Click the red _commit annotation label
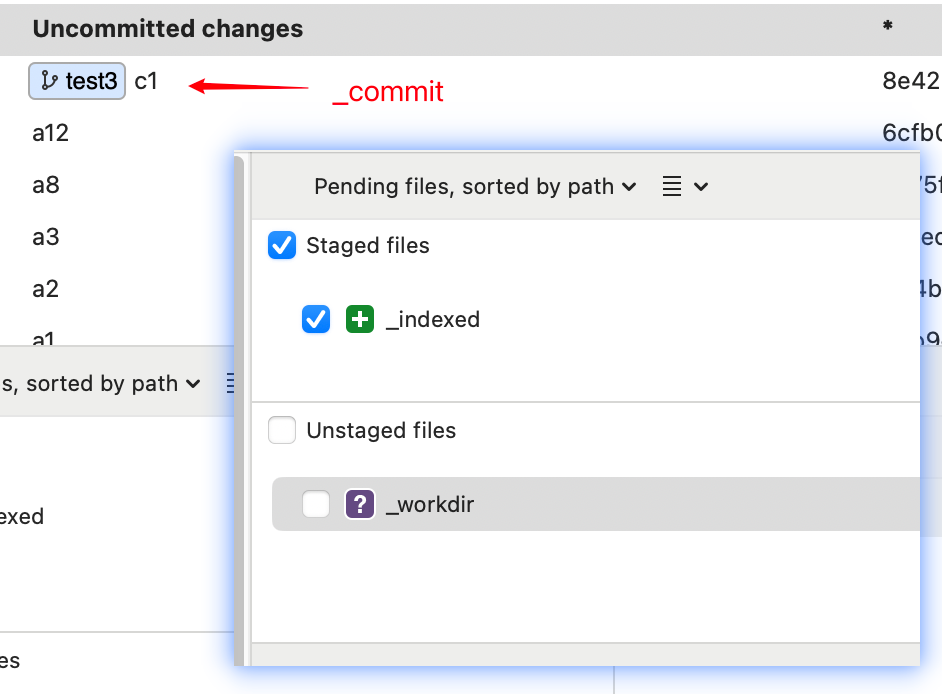 click(388, 92)
